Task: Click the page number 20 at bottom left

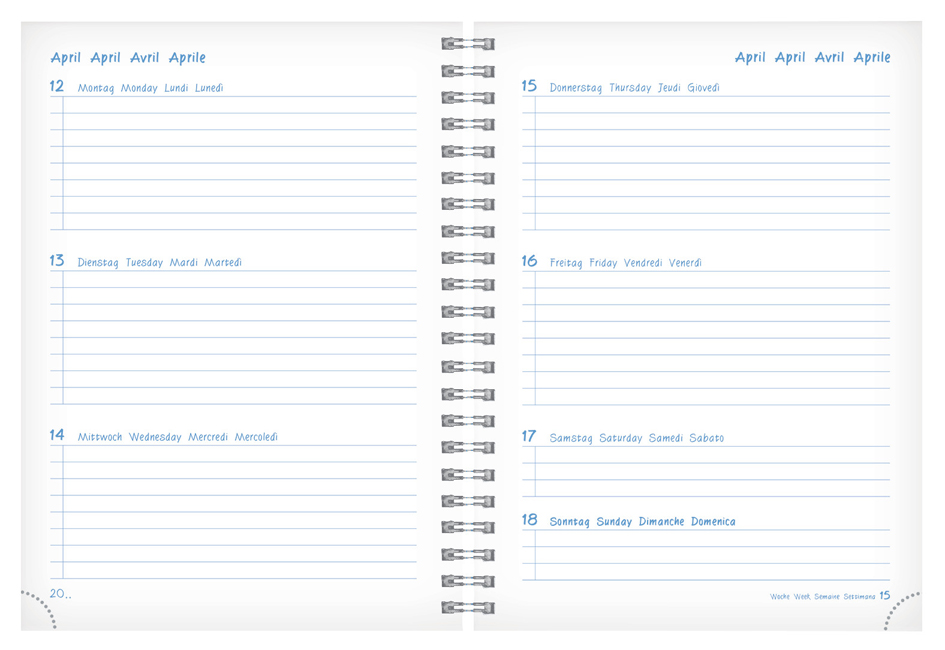Action: (60, 594)
